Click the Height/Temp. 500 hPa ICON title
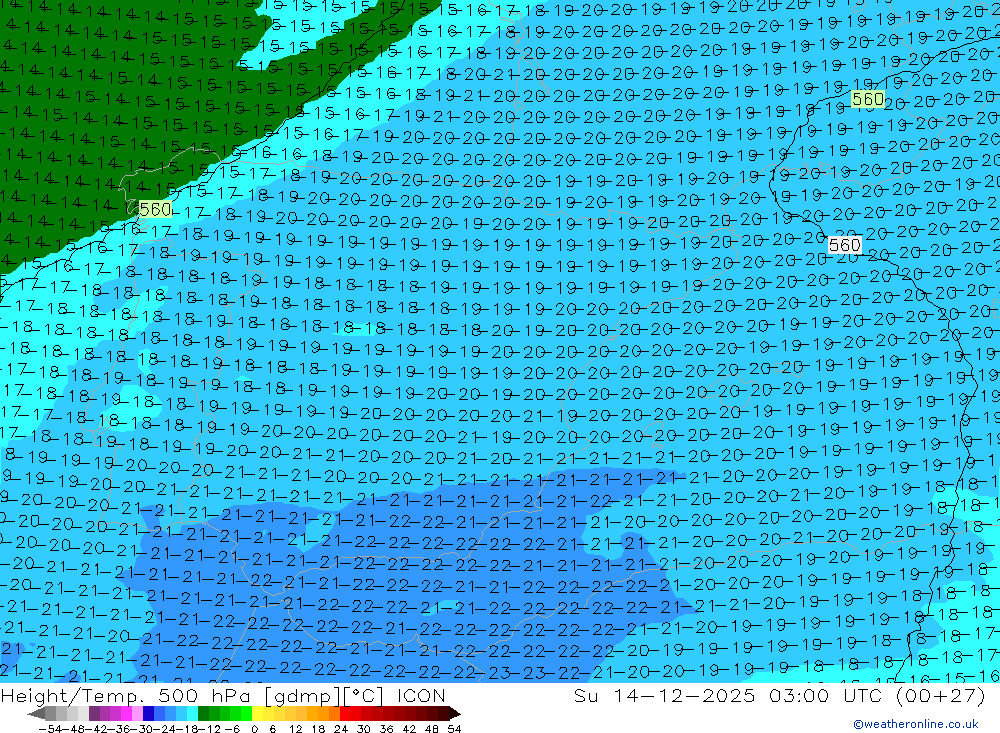Image resolution: width=1000 pixels, height=733 pixels. point(223,695)
